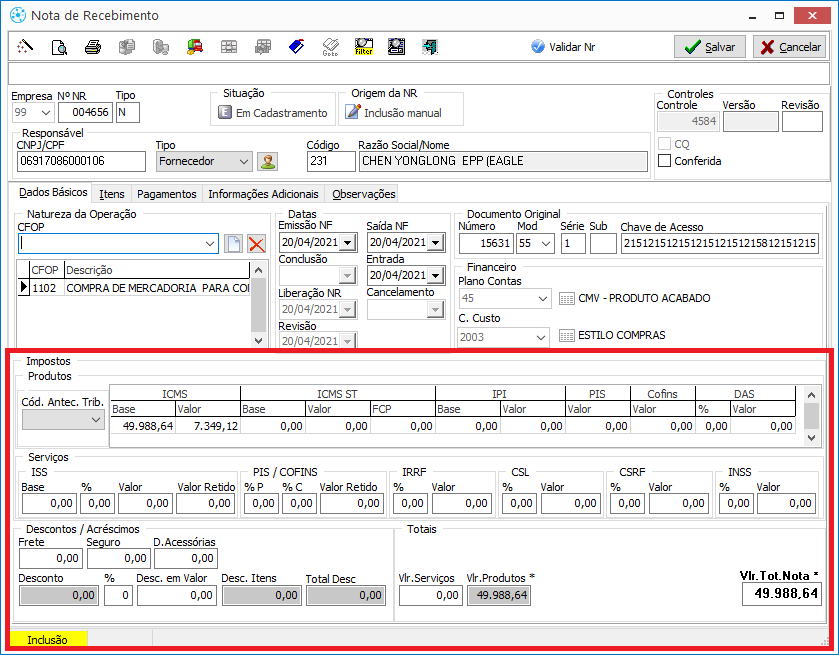Image resolution: width=839 pixels, height=655 pixels.
Task: Tick the CQ checkbox
Action: 664,143
